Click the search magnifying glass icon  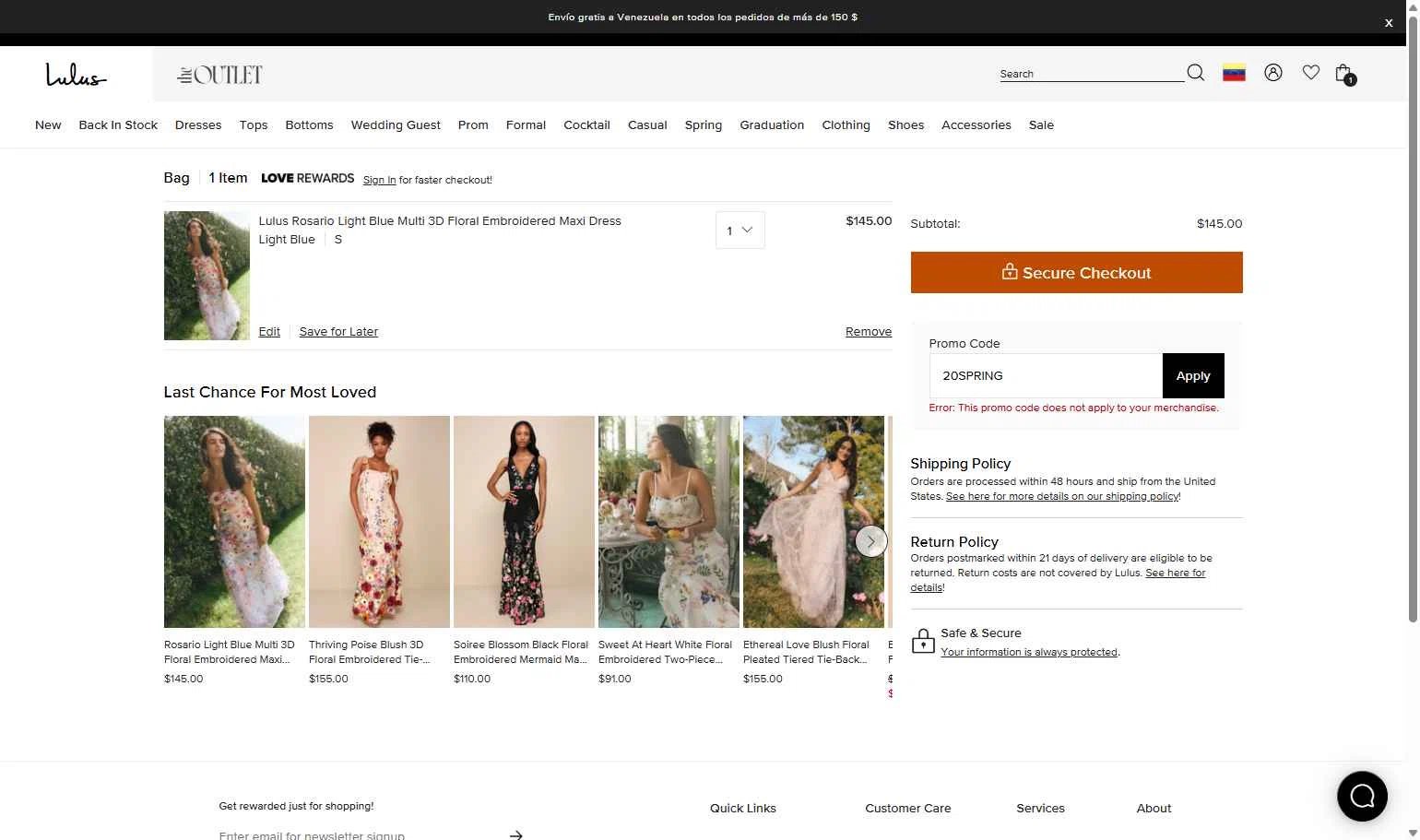pyautogui.click(x=1195, y=73)
